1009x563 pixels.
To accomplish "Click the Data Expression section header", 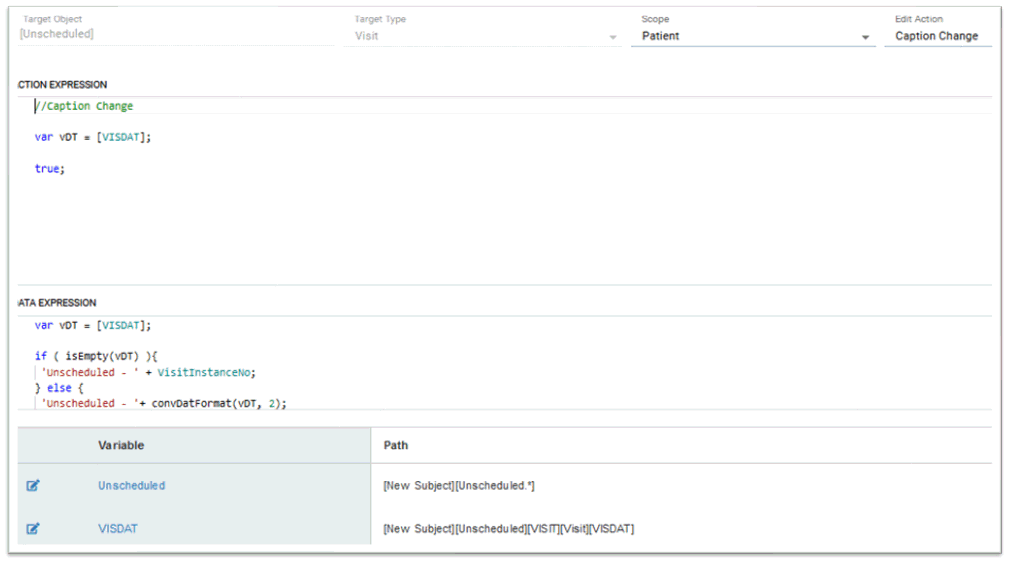I will (x=57, y=303).
